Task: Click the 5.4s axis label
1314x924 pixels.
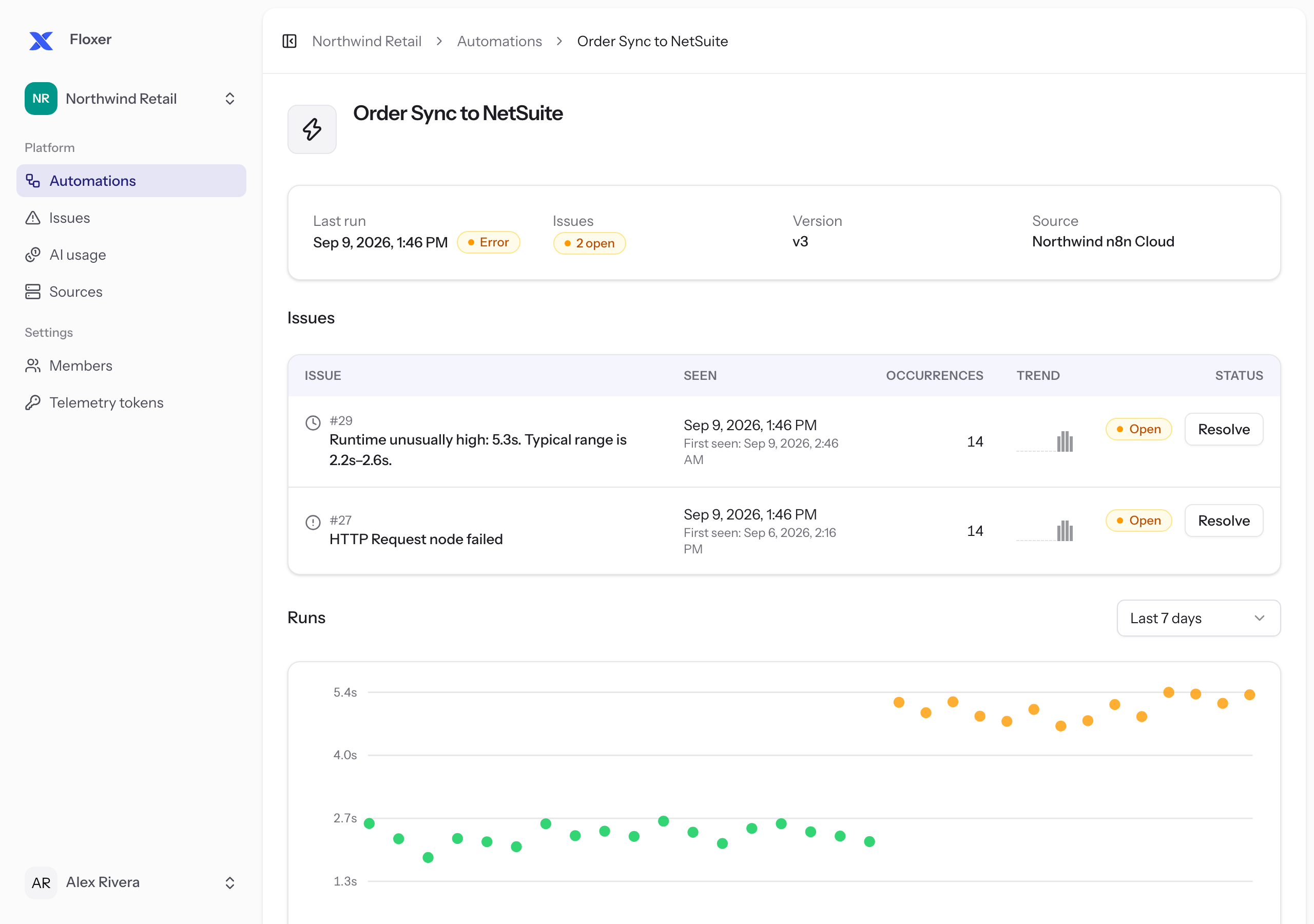Action: [x=345, y=692]
